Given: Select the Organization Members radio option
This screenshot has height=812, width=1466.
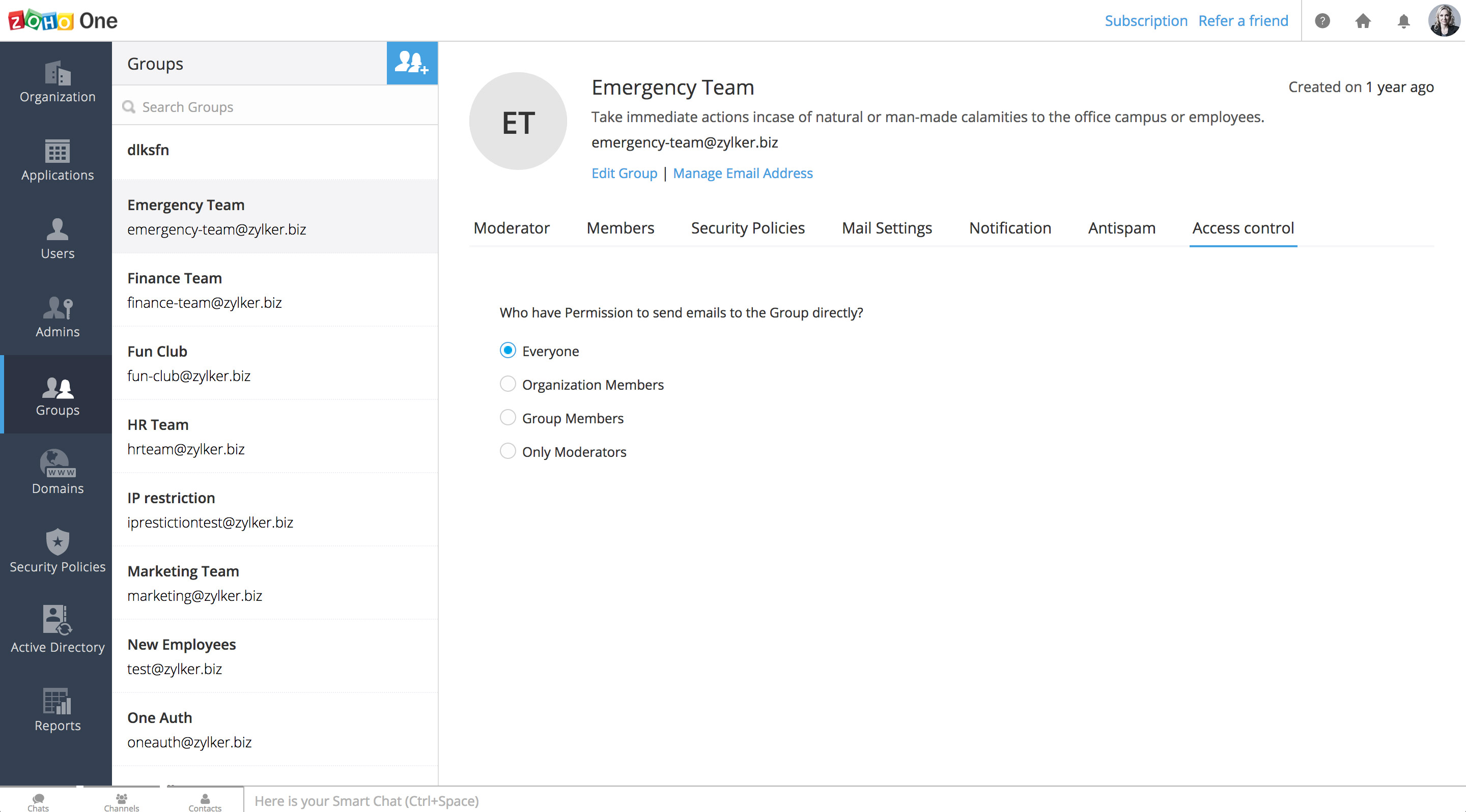Looking at the screenshot, I should tap(508, 385).
